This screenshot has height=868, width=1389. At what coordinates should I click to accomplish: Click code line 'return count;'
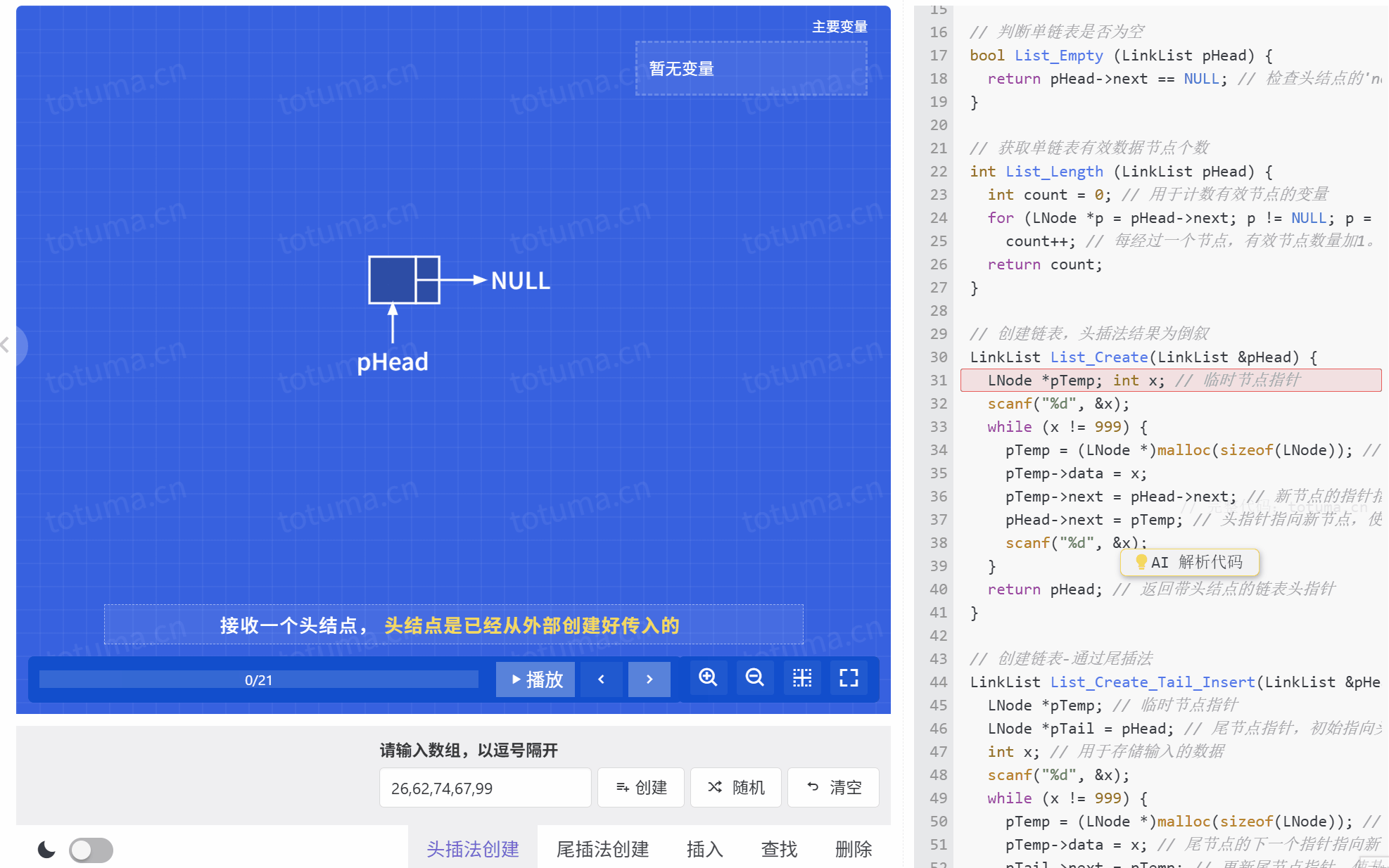(x=1045, y=264)
